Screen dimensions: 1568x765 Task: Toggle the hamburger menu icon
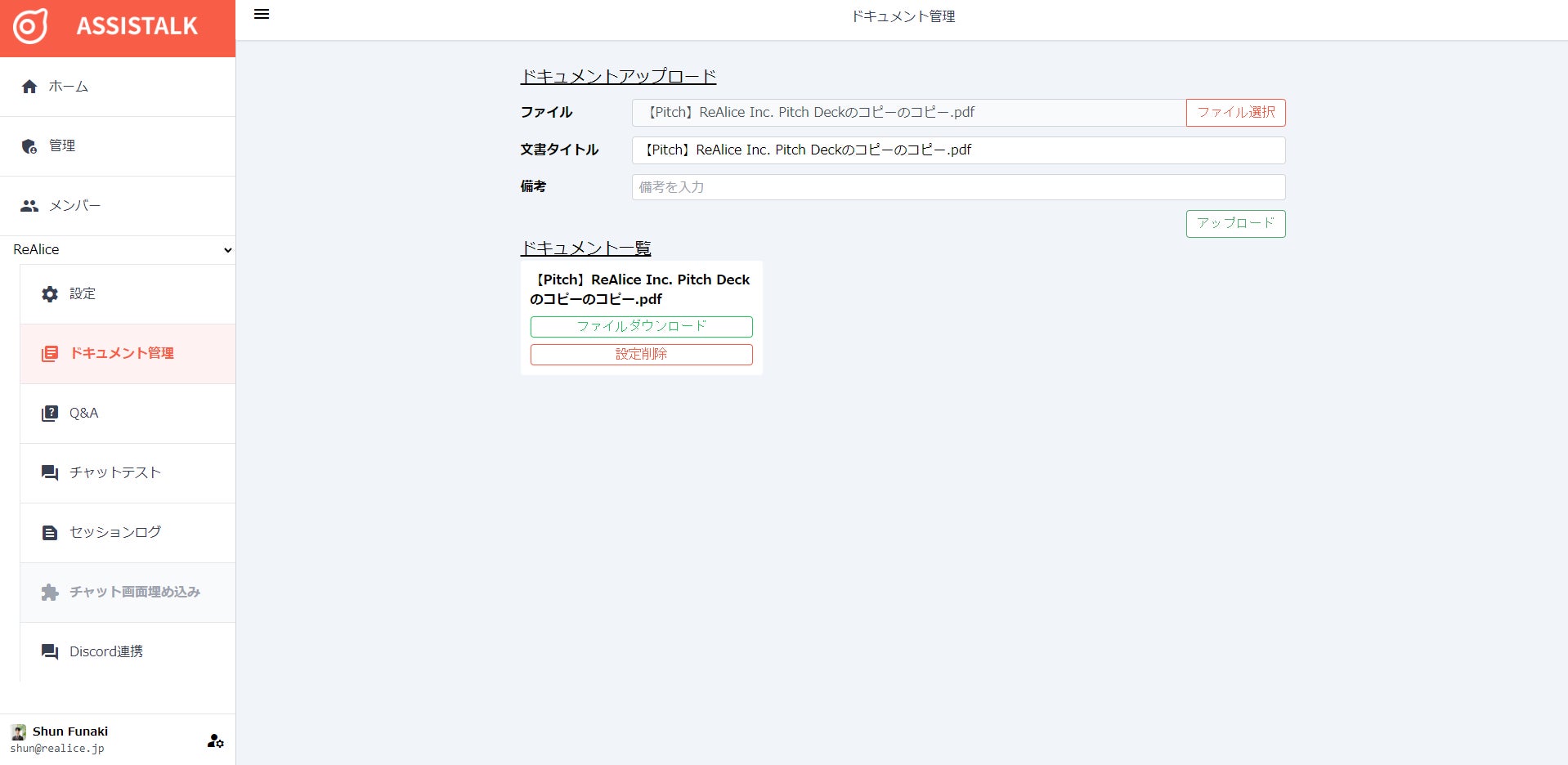point(262,15)
